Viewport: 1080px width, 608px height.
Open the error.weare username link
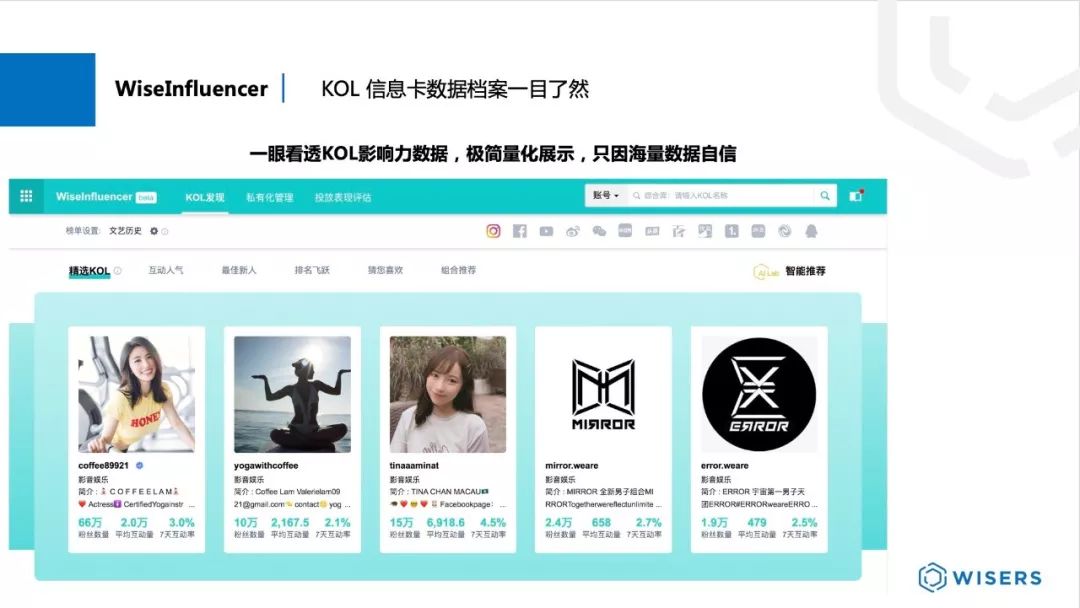[x=725, y=465]
